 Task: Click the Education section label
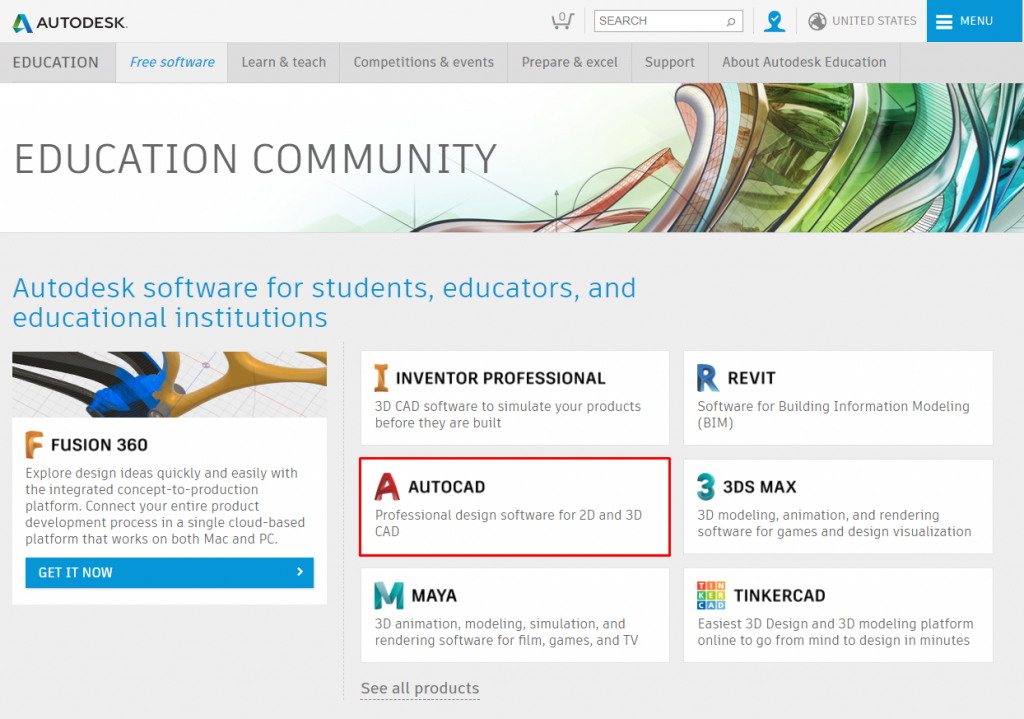point(56,63)
